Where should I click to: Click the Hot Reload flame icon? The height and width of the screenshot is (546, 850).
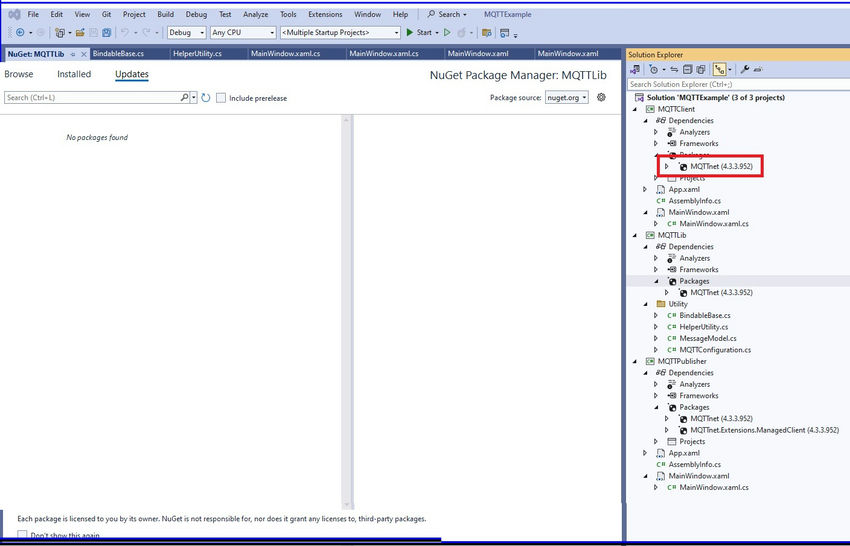(461, 33)
